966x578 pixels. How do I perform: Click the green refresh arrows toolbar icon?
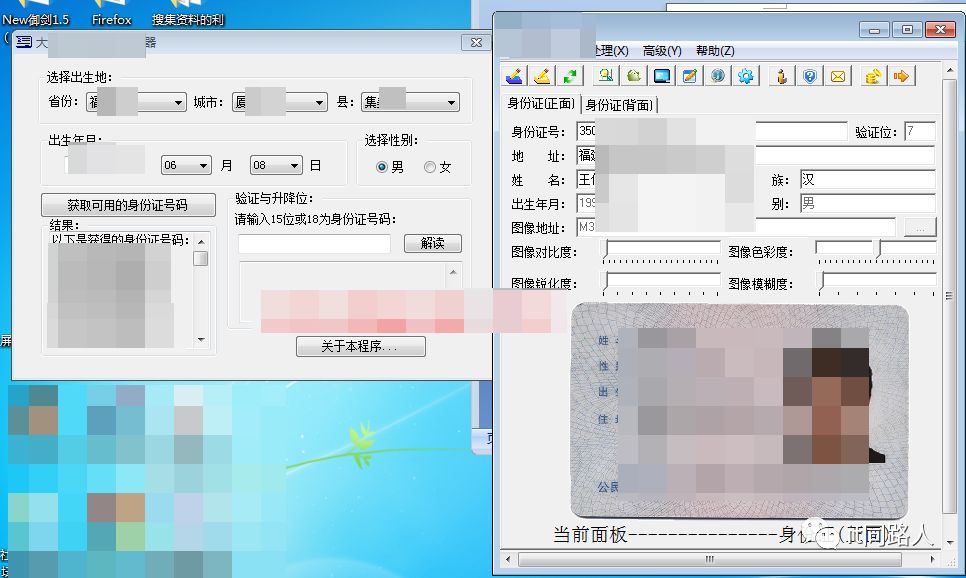click(x=571, y=76)
